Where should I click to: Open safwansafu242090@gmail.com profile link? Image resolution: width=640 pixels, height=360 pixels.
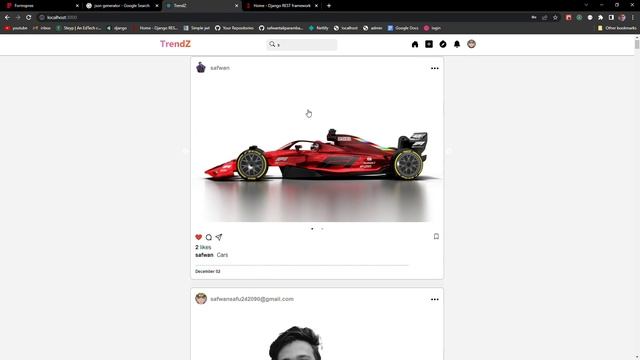click(252, 299)
